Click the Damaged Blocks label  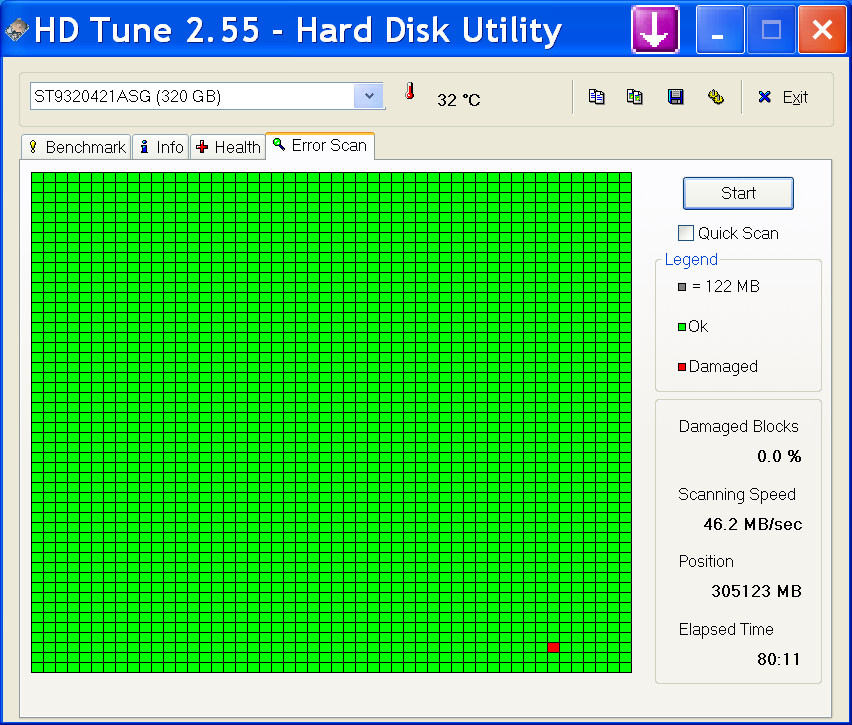tap(738, 427)
